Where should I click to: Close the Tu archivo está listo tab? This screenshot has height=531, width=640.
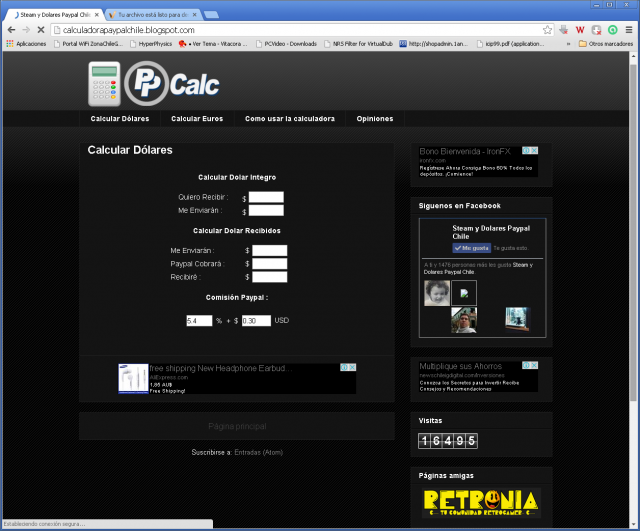pyautogui.click(x=194, y=15)
